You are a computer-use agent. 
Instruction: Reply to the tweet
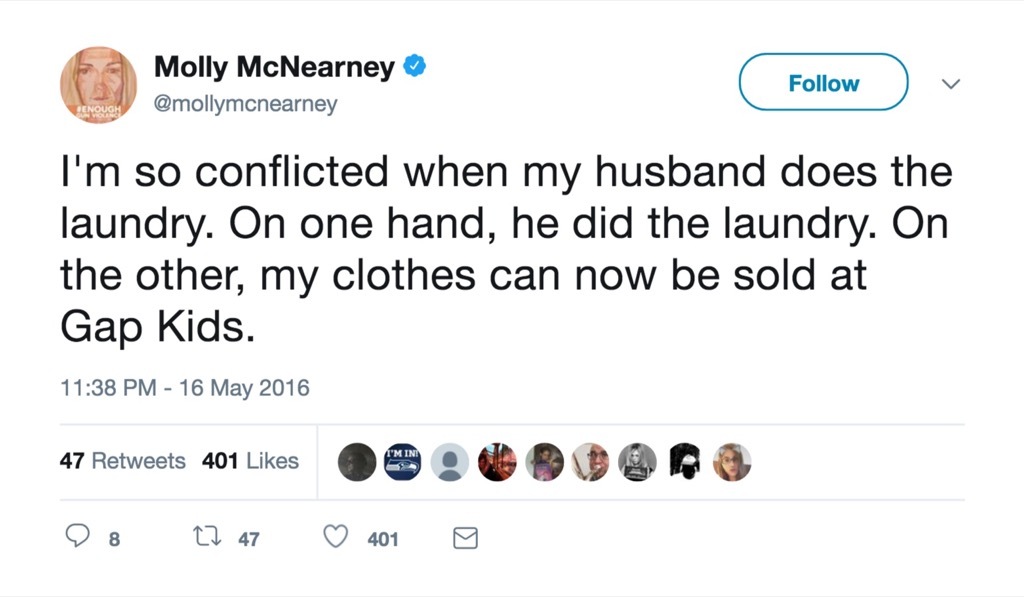[80, 537]
